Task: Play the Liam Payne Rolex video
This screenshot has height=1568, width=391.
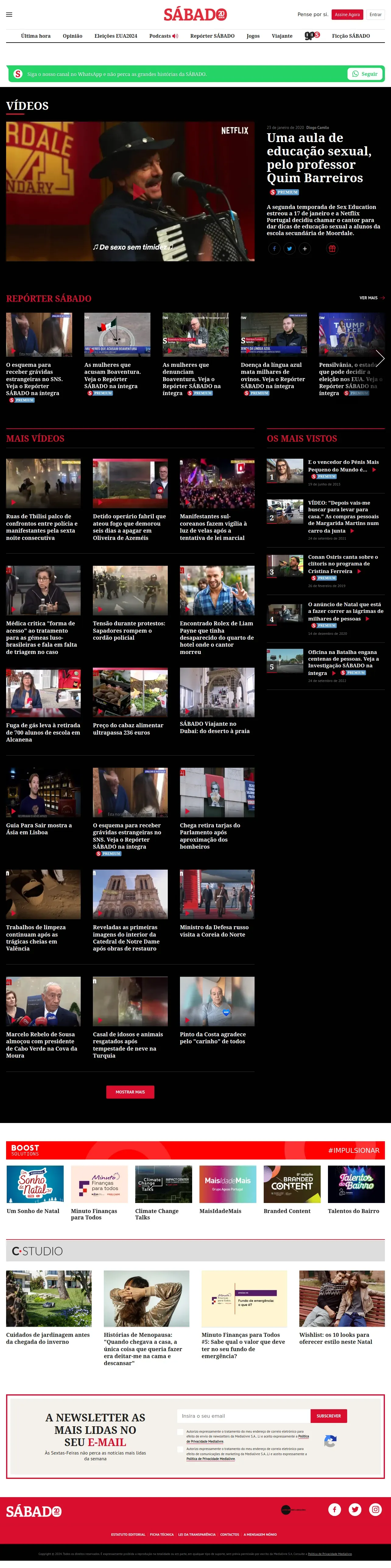Action: [x=217, y=590]
